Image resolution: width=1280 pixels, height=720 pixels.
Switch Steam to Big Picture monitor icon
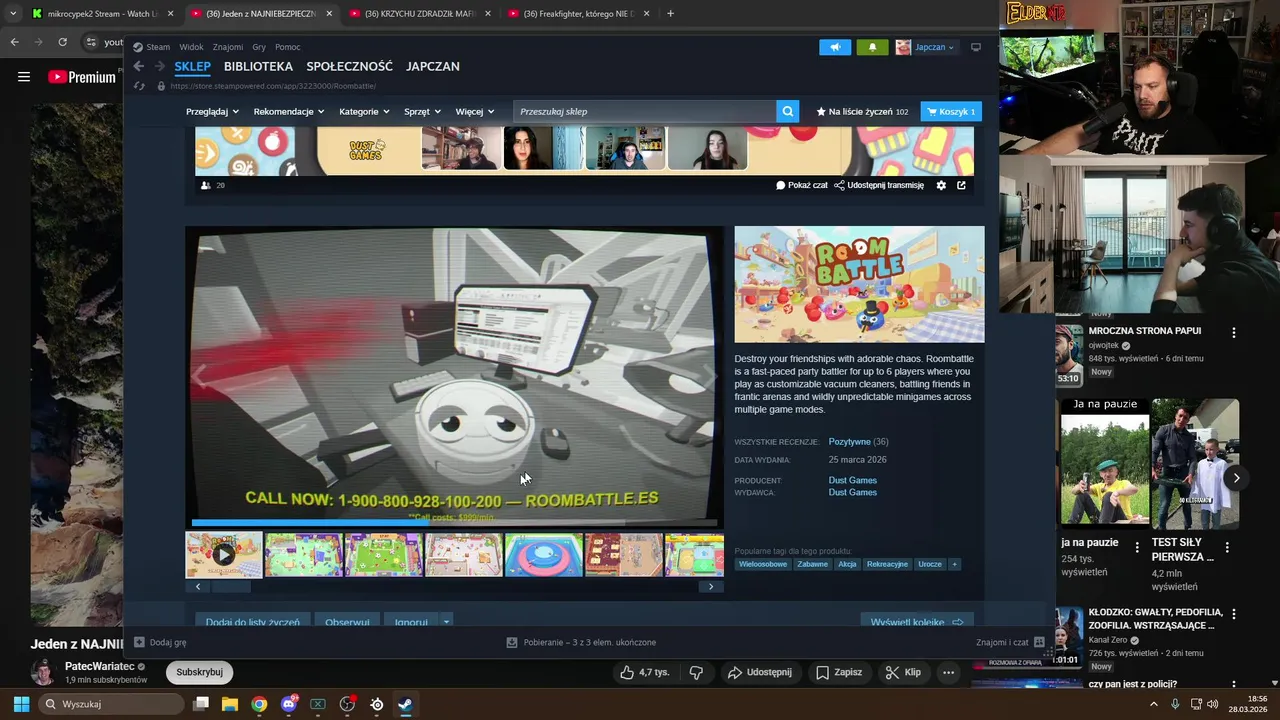976,47
